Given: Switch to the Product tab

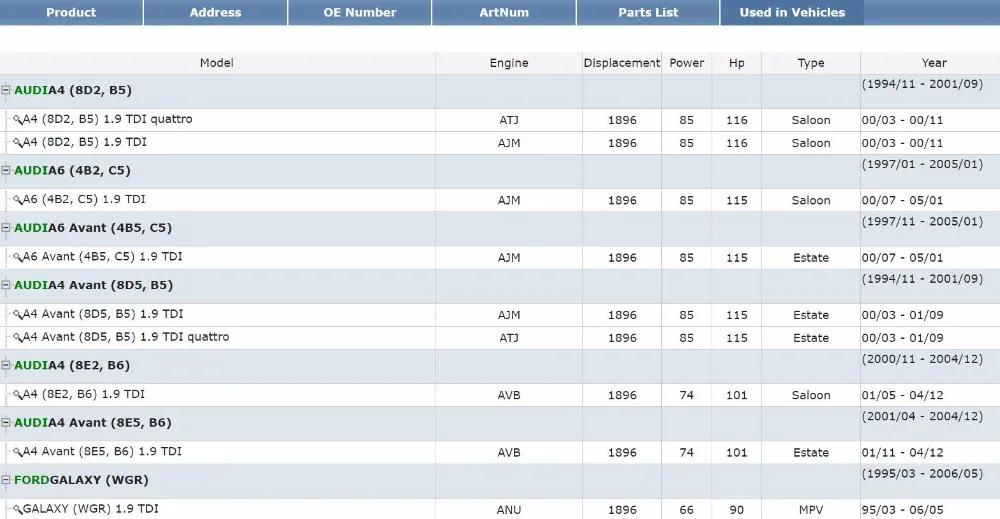Looking at the screenshot, I should click(71, 12).
